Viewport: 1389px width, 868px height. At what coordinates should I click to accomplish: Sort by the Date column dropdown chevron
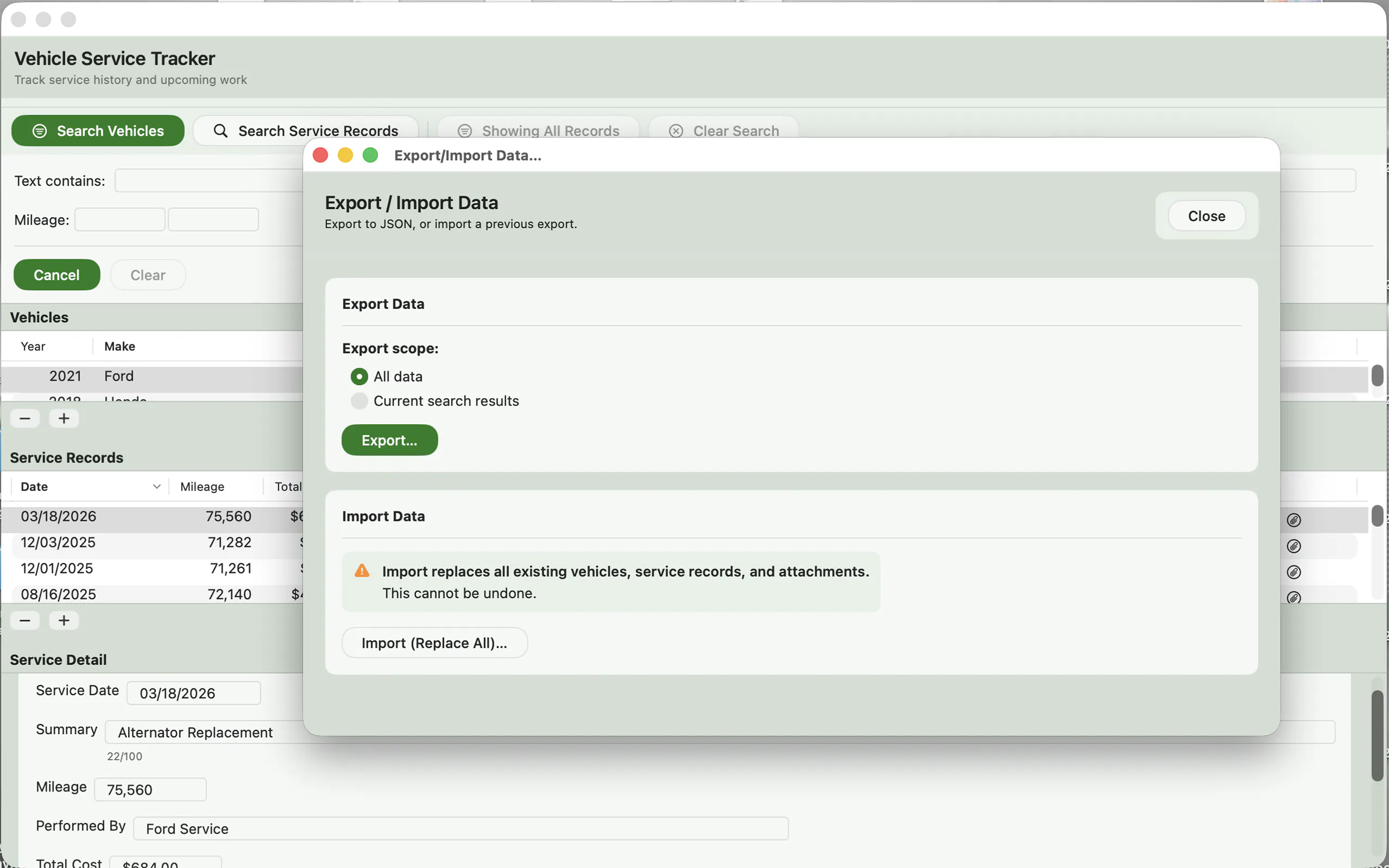click(156, 487)
